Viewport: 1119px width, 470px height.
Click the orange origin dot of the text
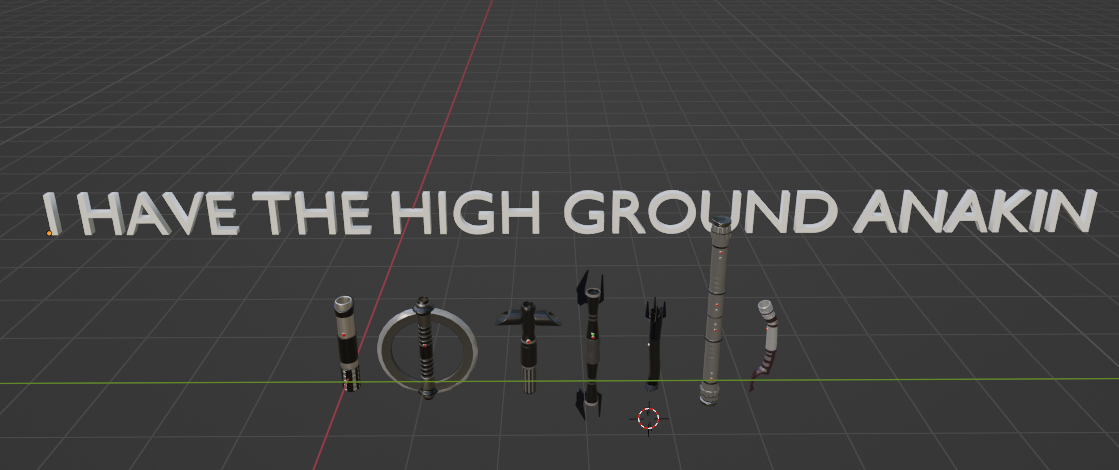[49, 233]
